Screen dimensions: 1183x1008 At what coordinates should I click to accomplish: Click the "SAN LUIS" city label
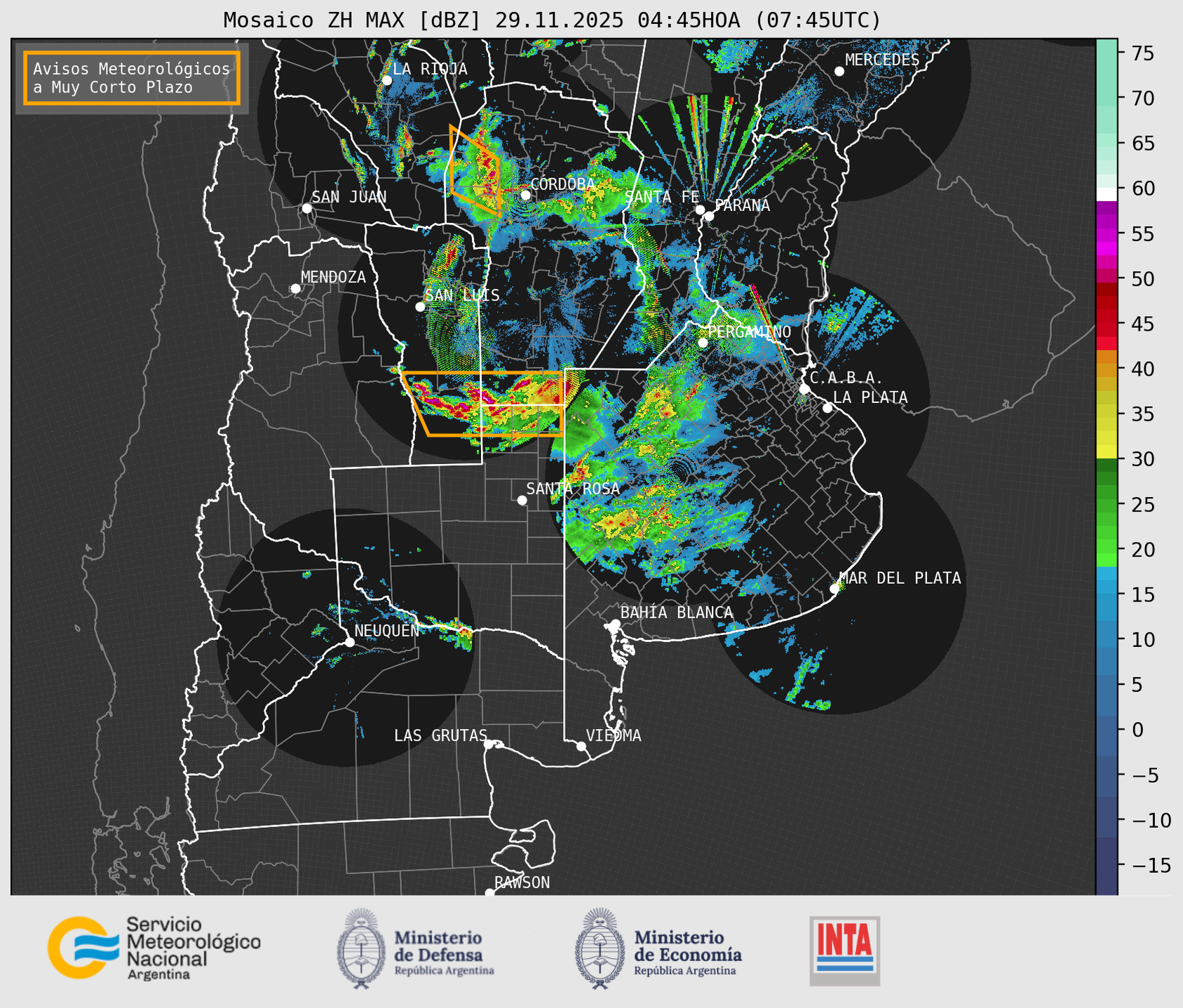pyautogui.click(x=462, y=295)
